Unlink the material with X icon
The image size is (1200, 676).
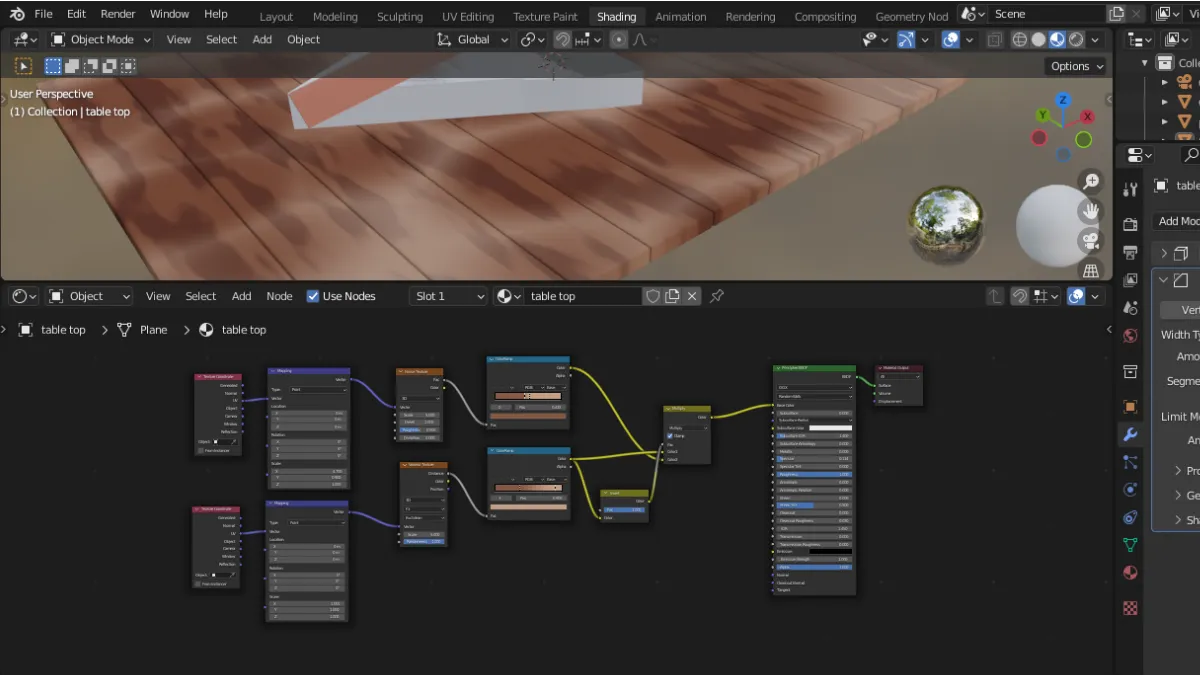pyautogui.click(x=691, y=296)
